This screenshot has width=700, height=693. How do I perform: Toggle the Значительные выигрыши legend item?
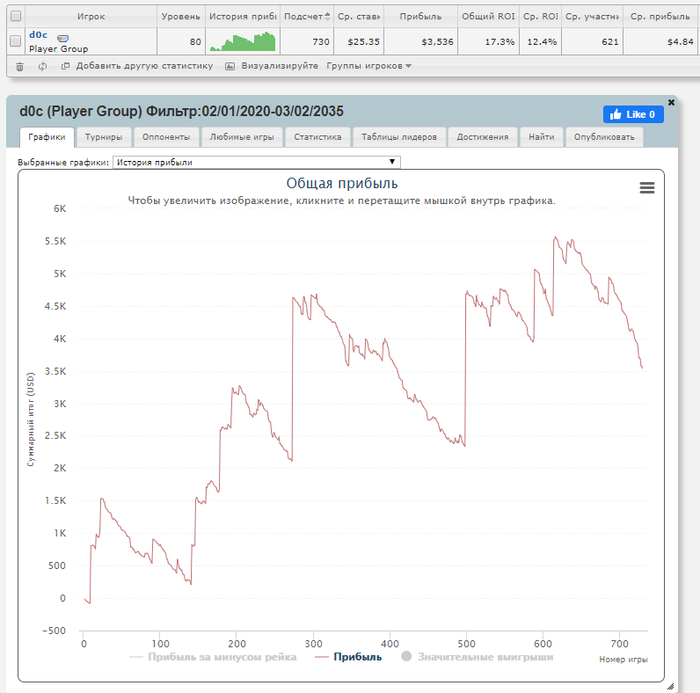point(477,657)
